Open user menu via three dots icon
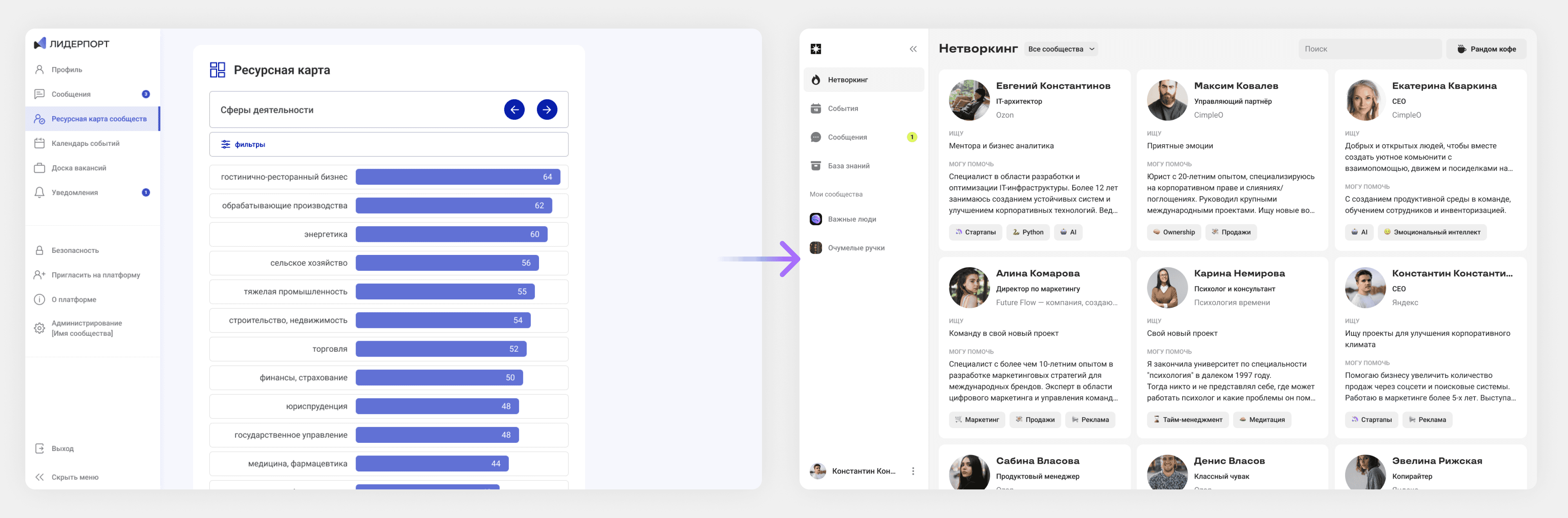 [913, 471]
